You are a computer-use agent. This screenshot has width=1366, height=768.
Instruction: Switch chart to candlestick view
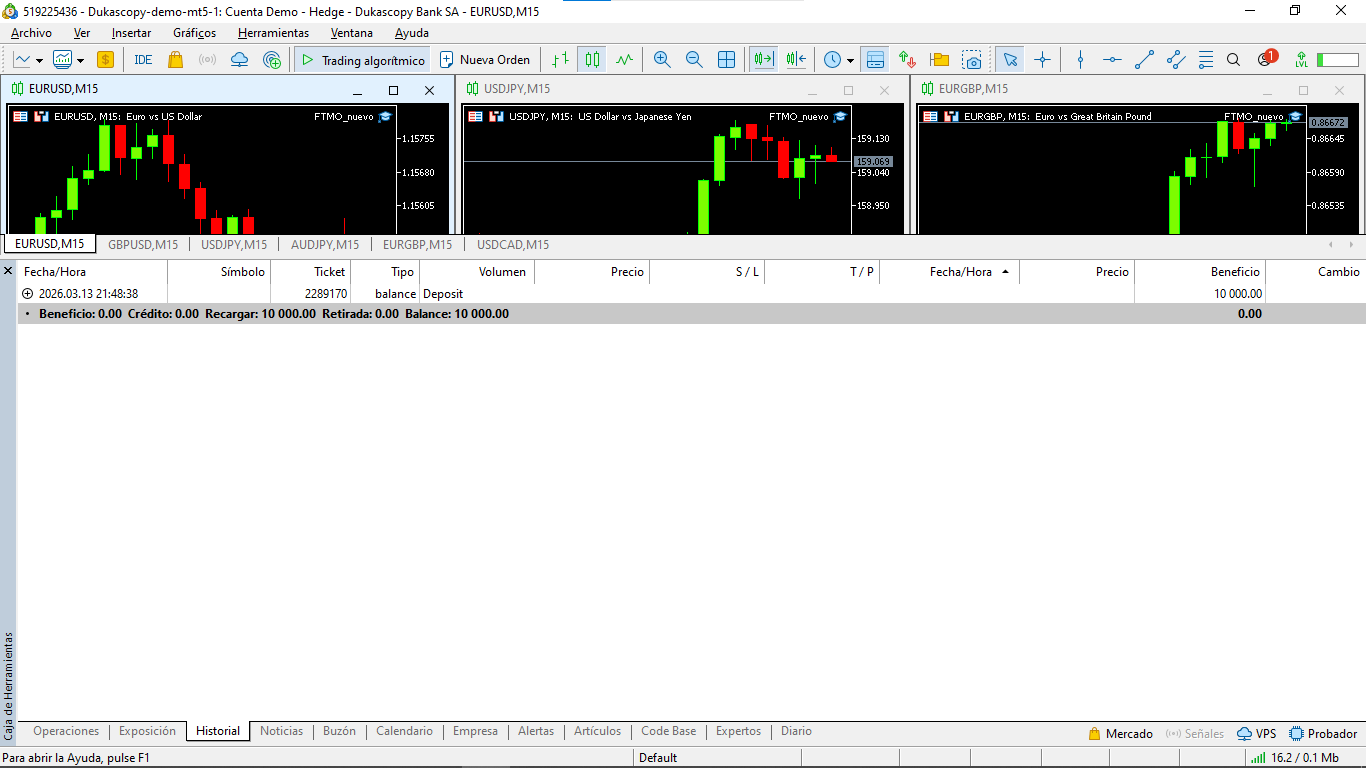(x=593, y=60)
